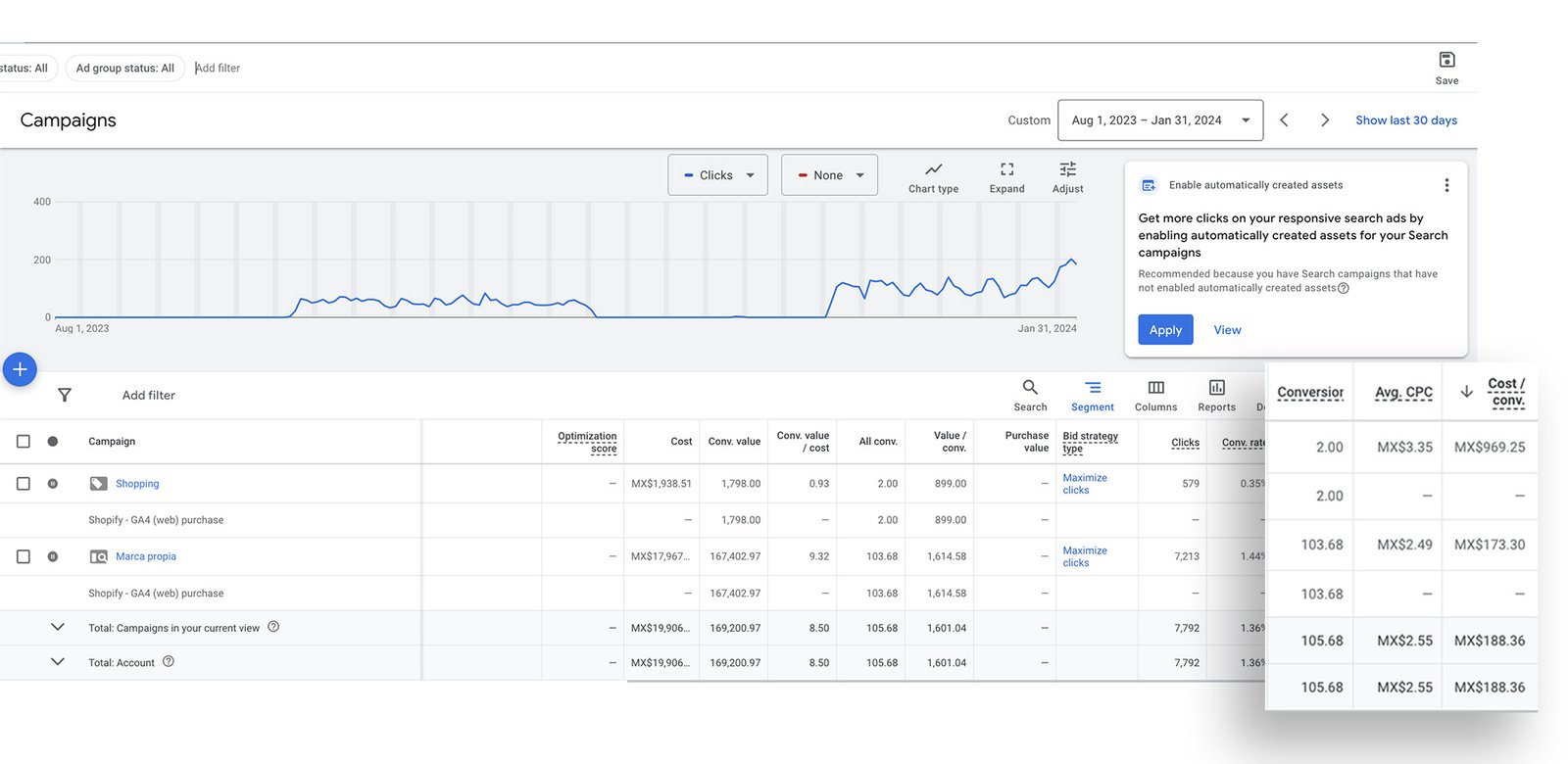Click the top Add filter input field
Viewport: 1568px width, 764px height.
(x=218, y=68)
